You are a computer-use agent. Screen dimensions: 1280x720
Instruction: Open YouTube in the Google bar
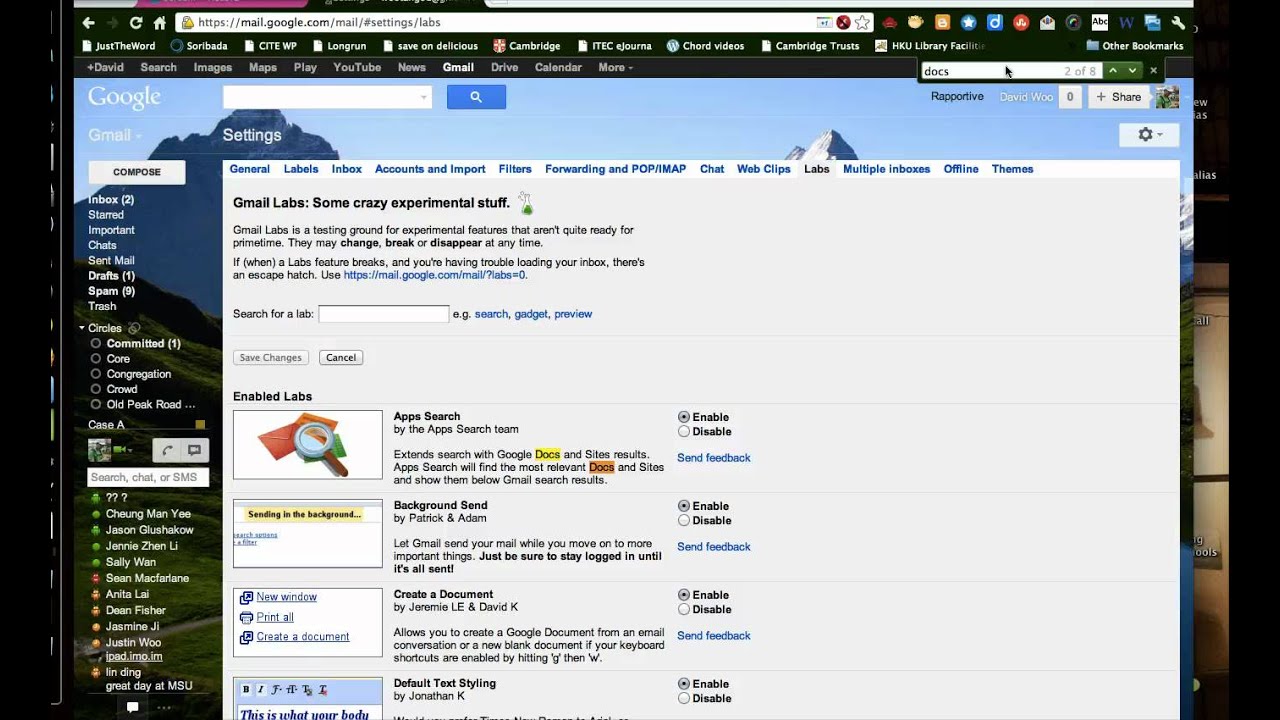click(x=357, y=68)
